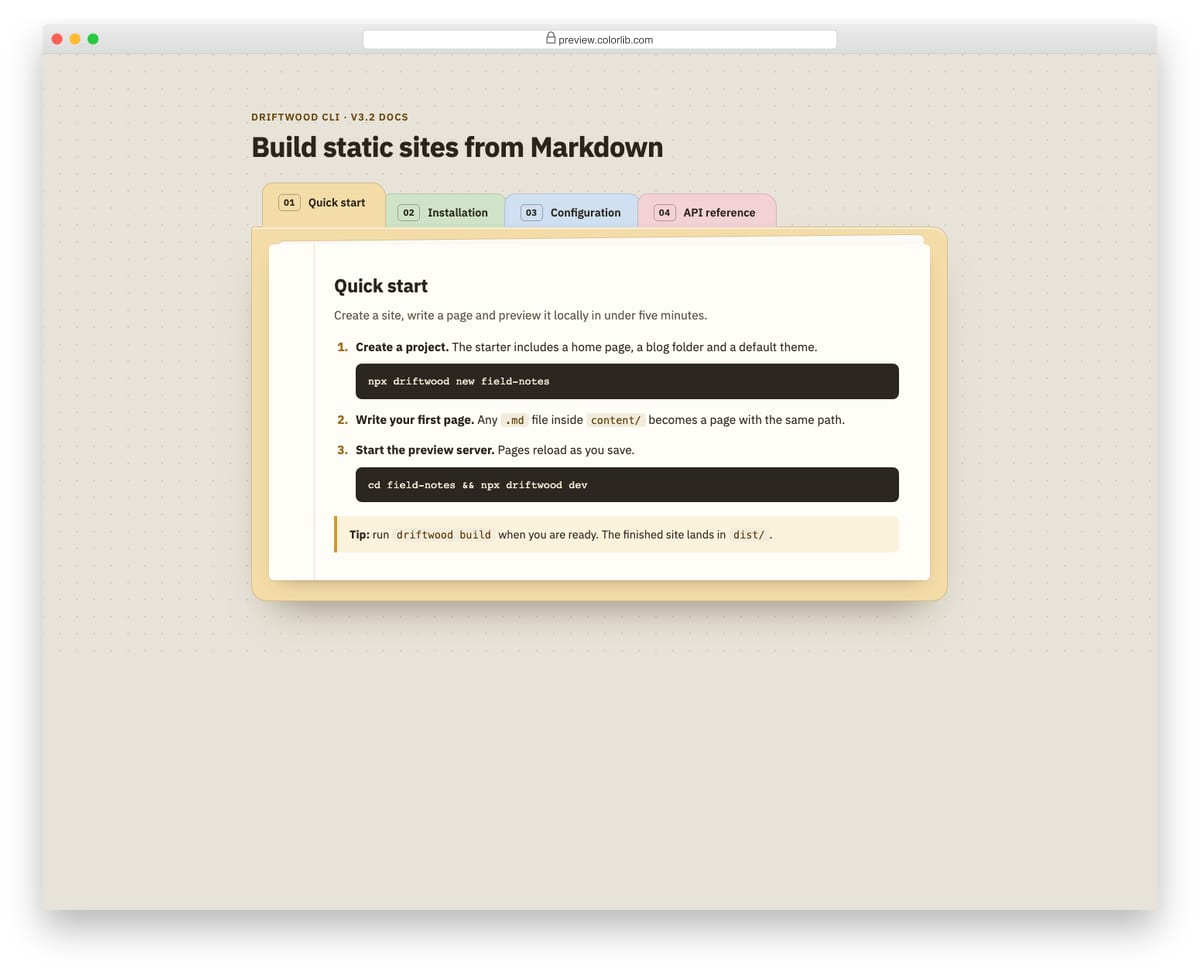
Task: Click the code block 'npx driftwood new field-notes'
Action: tap(627, 381)
